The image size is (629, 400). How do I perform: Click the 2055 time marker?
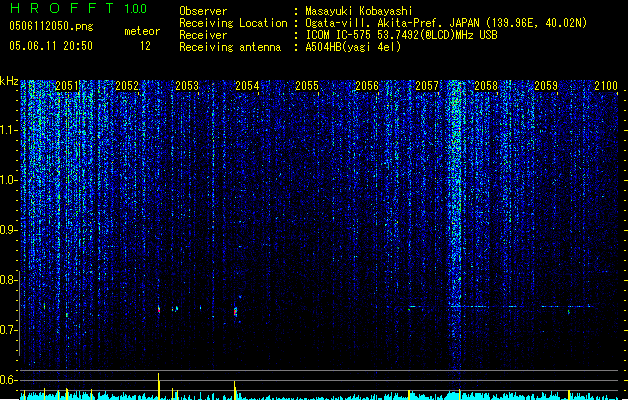click(307, 86)
